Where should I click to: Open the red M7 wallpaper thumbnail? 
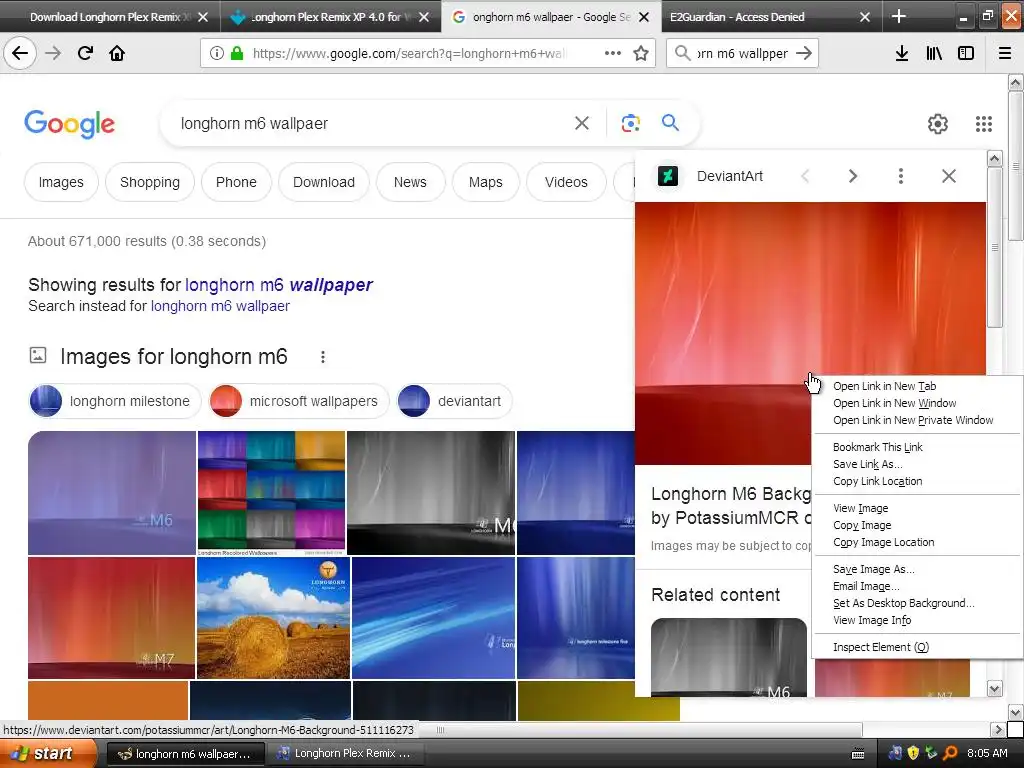[x=111, y=618]
